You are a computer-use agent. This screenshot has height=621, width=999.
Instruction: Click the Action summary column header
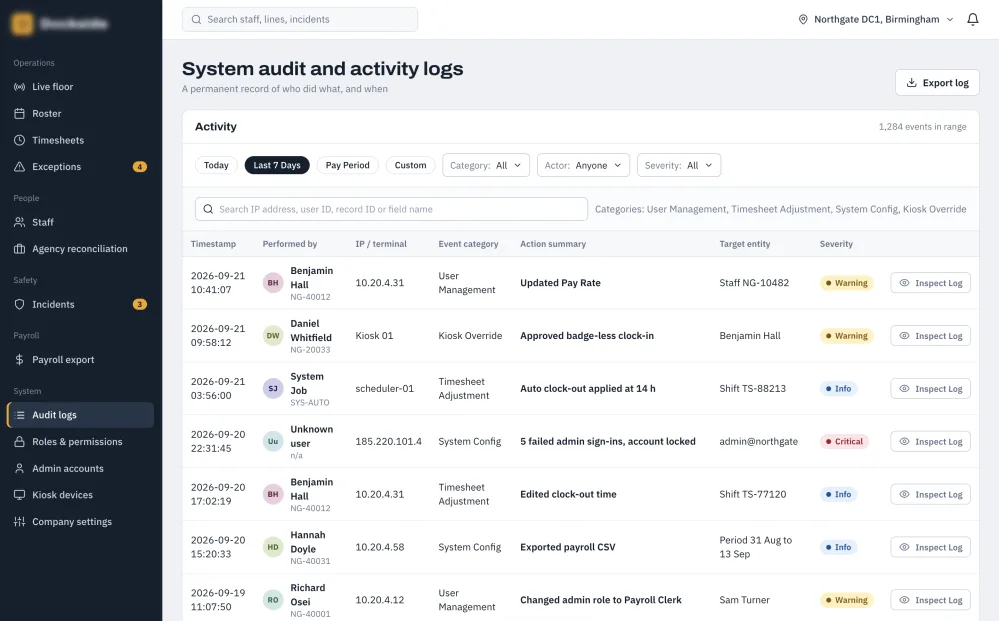553,244
